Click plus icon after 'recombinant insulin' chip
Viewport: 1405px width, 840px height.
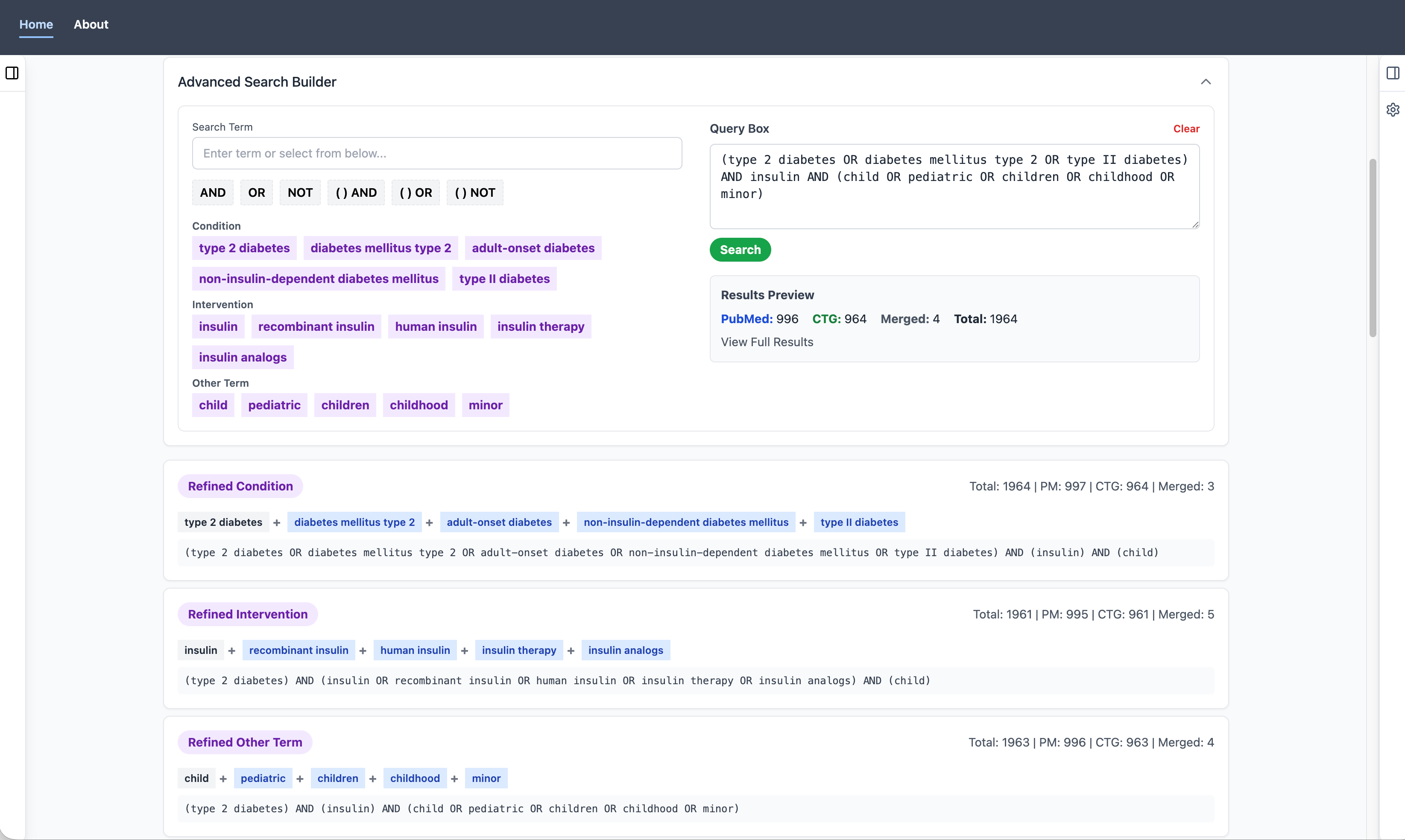point(363,651)
